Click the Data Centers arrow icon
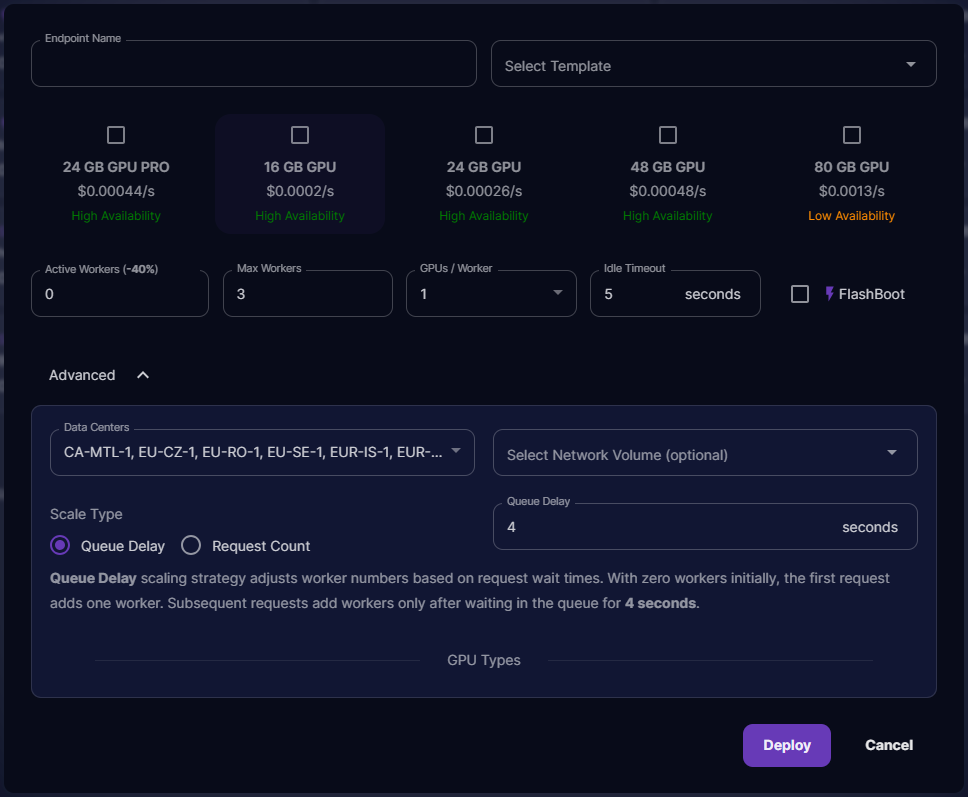 pos(456,451)
